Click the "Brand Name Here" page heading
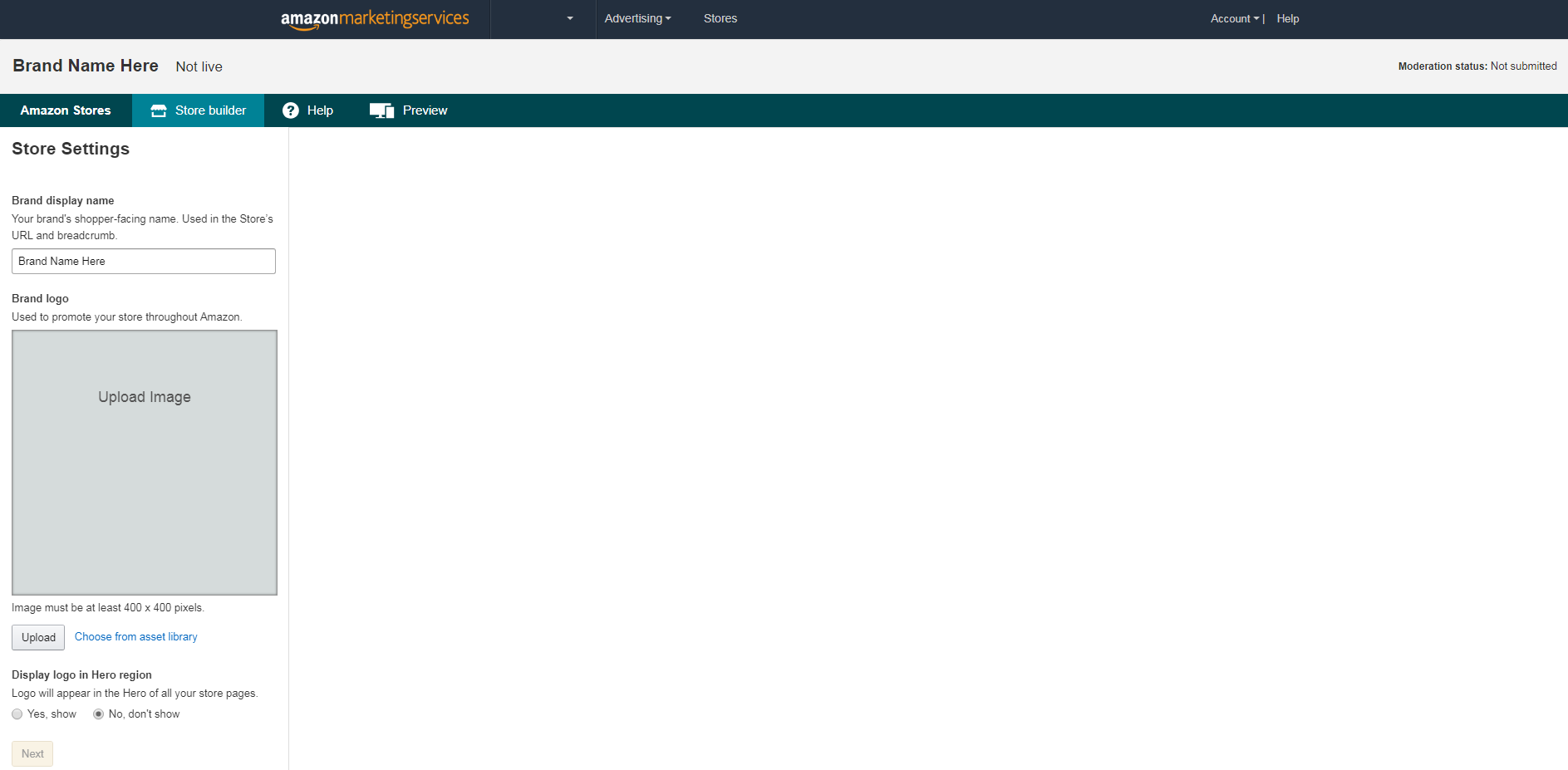This screenshot has height=770, width=1568. (x=86, y=66)
